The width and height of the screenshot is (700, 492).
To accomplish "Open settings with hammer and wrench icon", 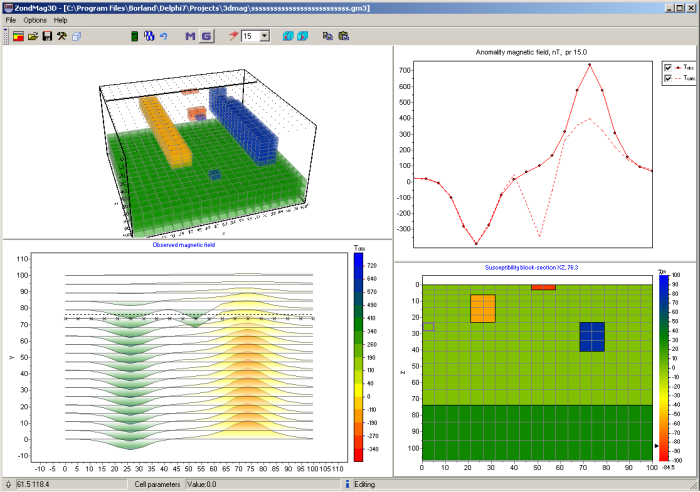I will (61, 36).
